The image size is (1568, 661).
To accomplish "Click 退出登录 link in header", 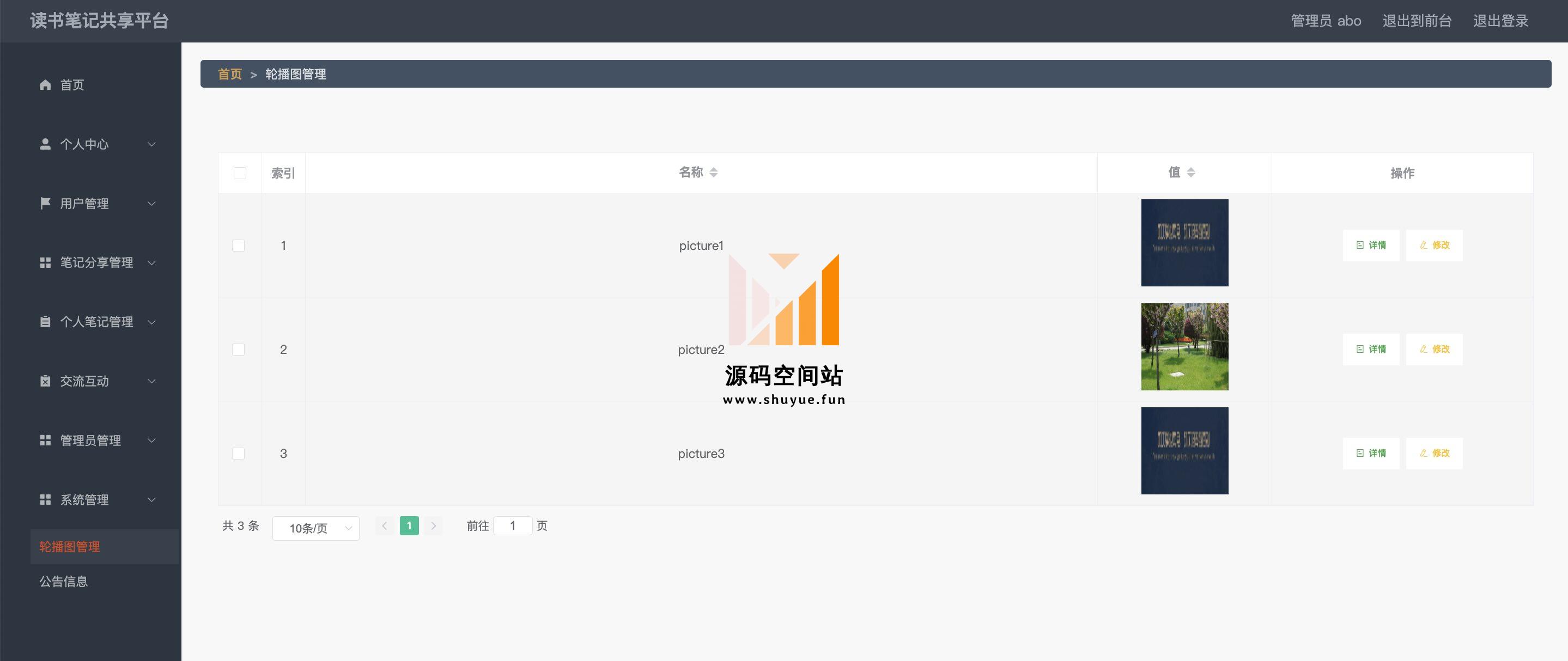I will coord(1500,21).
